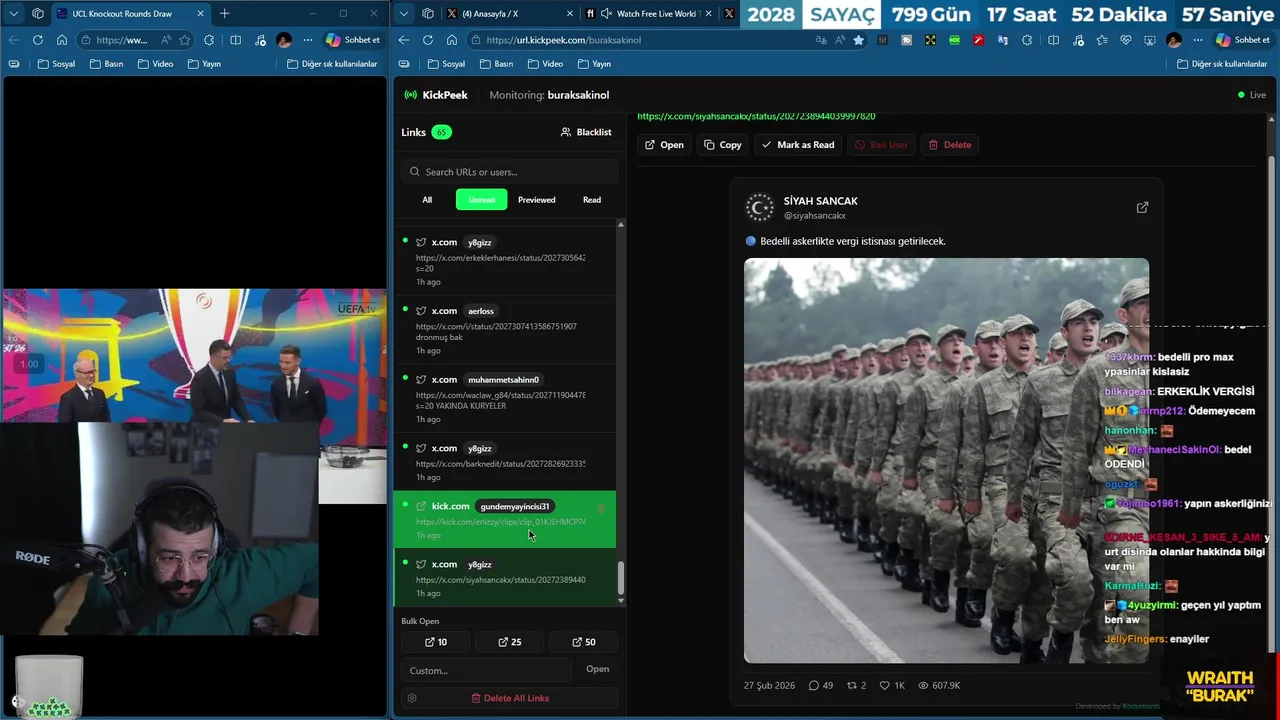Open extensions puzzle icon in left window

[209, 40]
